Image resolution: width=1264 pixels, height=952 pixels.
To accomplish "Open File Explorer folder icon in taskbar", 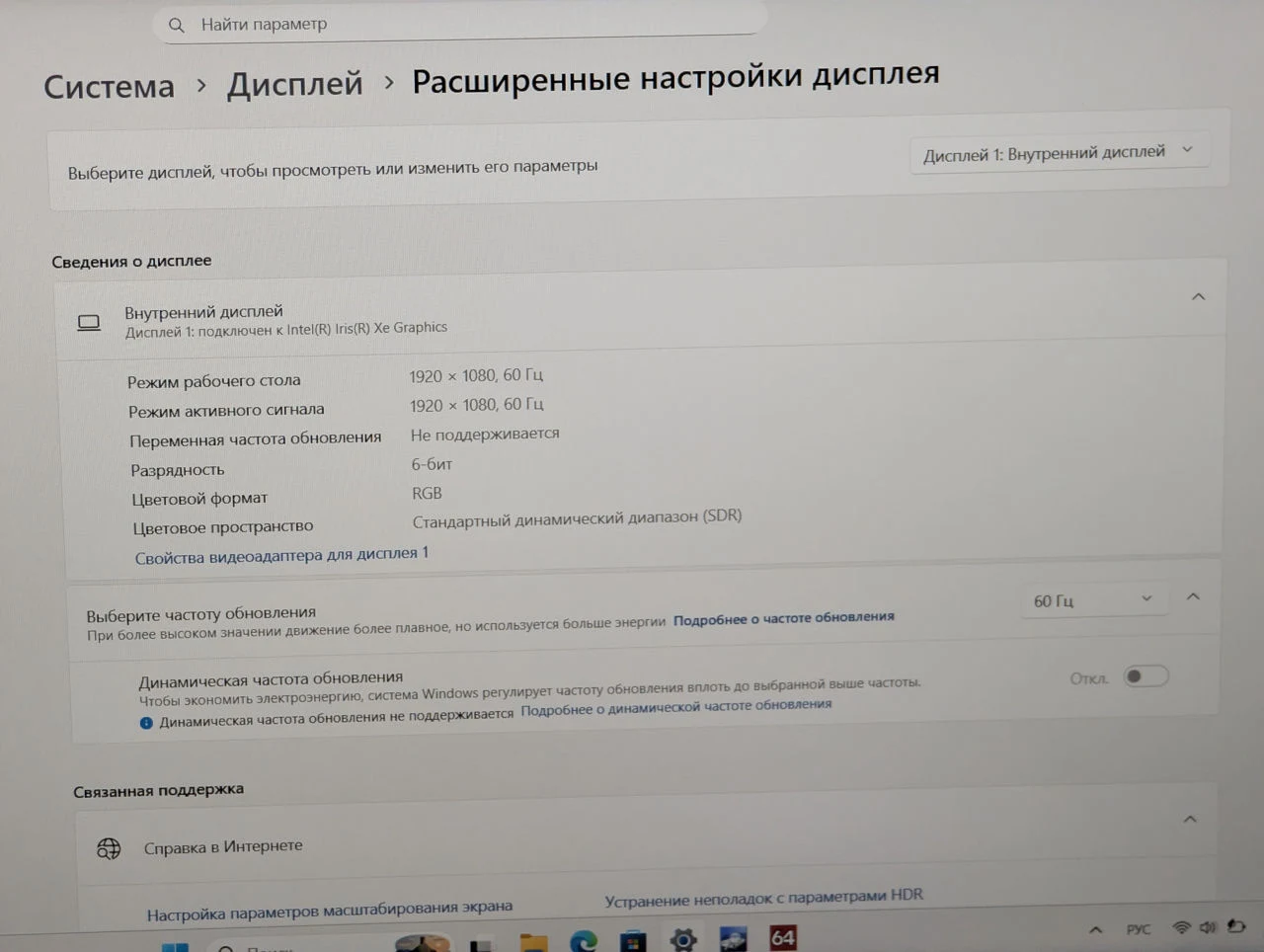I will [x=533, y=942].
